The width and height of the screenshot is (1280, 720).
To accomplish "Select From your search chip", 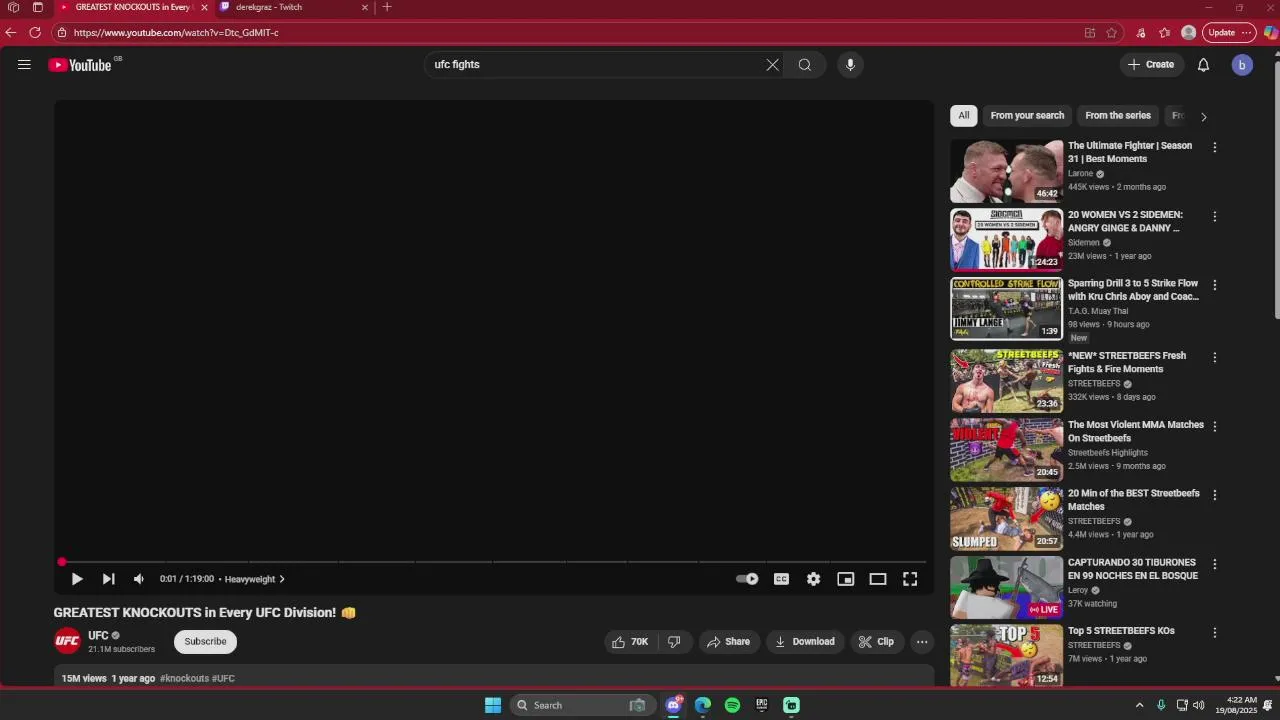I will point(1027,116).
